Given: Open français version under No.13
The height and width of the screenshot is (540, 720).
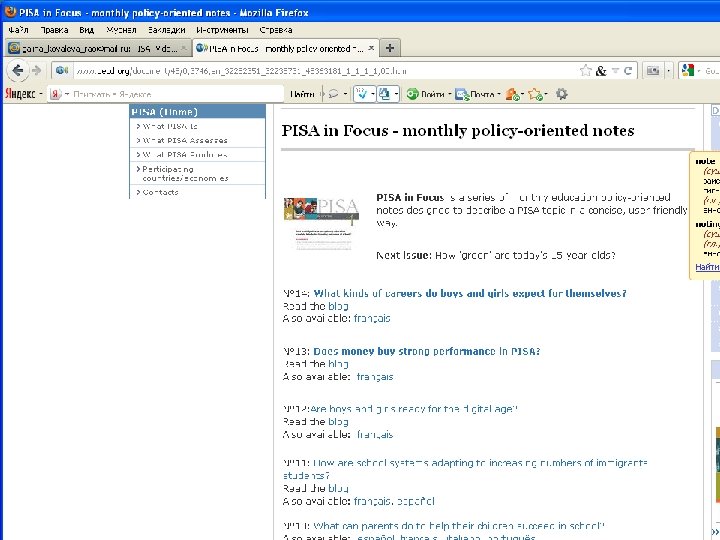Looking at the screenshot, I should coord(375,377).
